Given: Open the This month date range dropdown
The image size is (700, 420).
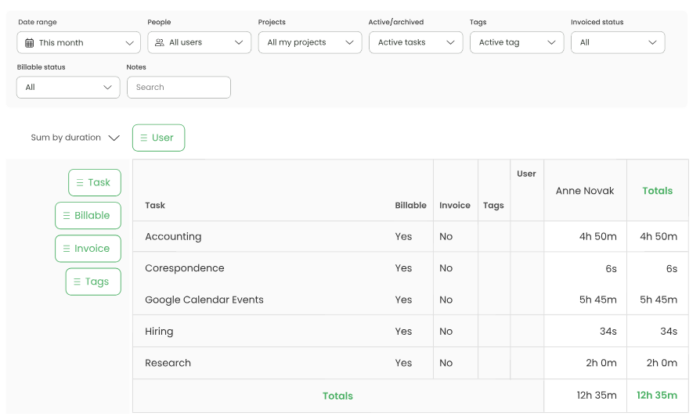Looking at the screenshot, I should pyautogui.click(x=79, y=43).
